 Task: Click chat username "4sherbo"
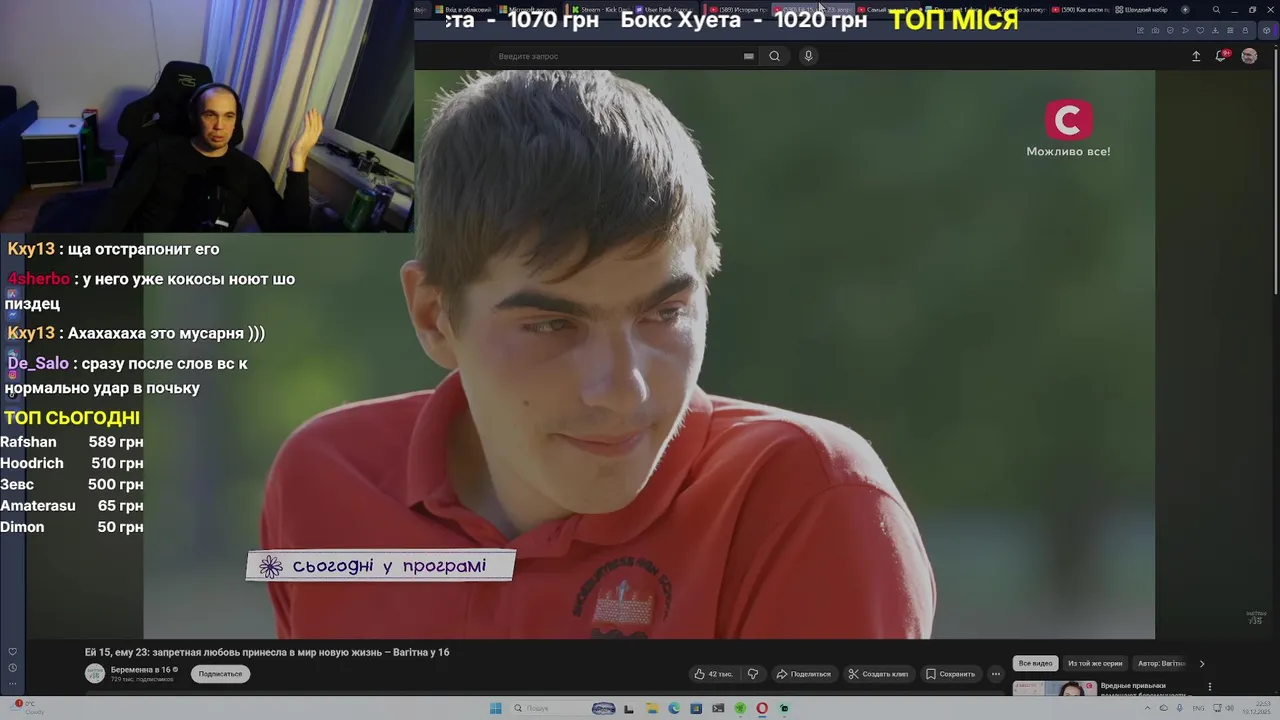(39, 279)
